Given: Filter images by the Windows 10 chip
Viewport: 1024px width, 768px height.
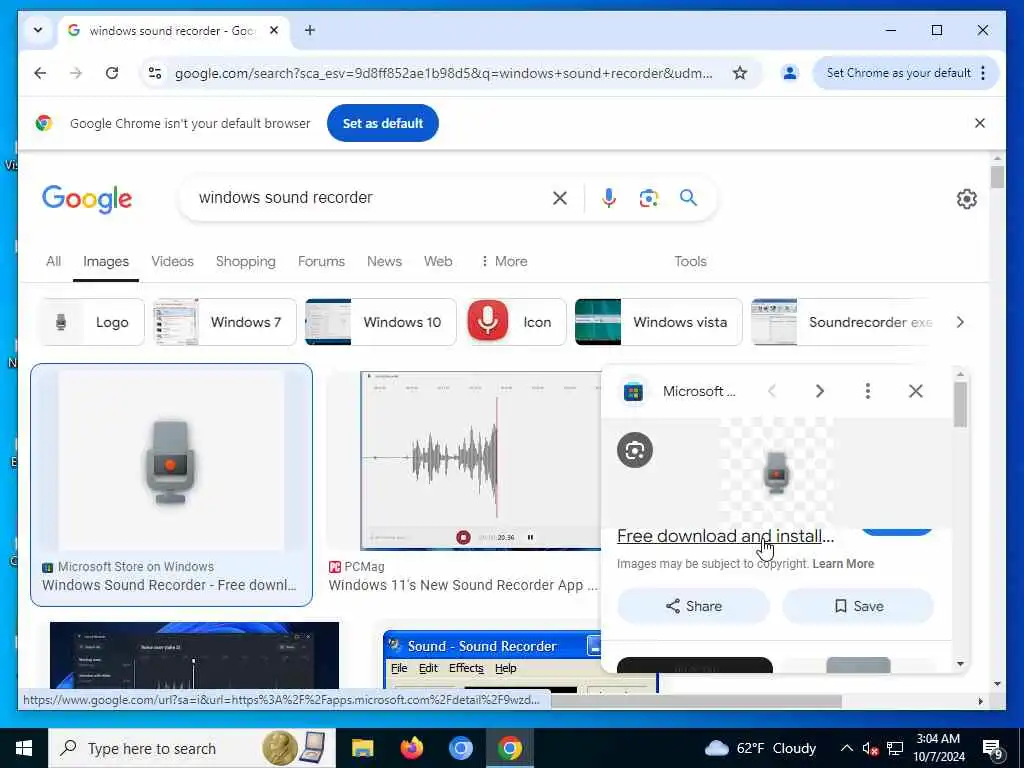Looking at the screenshot, I should tap(381, 322).
